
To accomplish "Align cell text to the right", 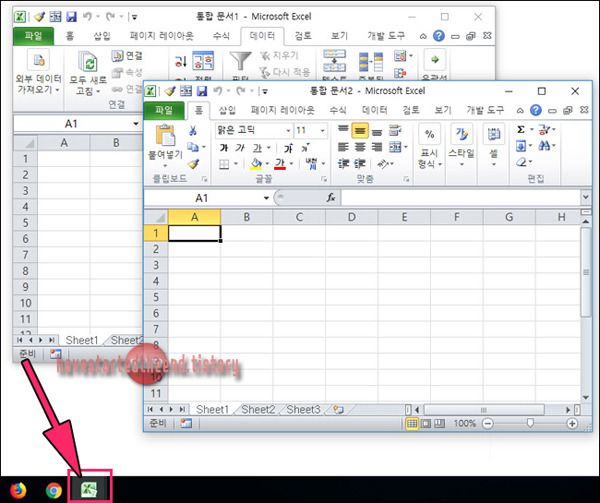I will coord(377,147).
